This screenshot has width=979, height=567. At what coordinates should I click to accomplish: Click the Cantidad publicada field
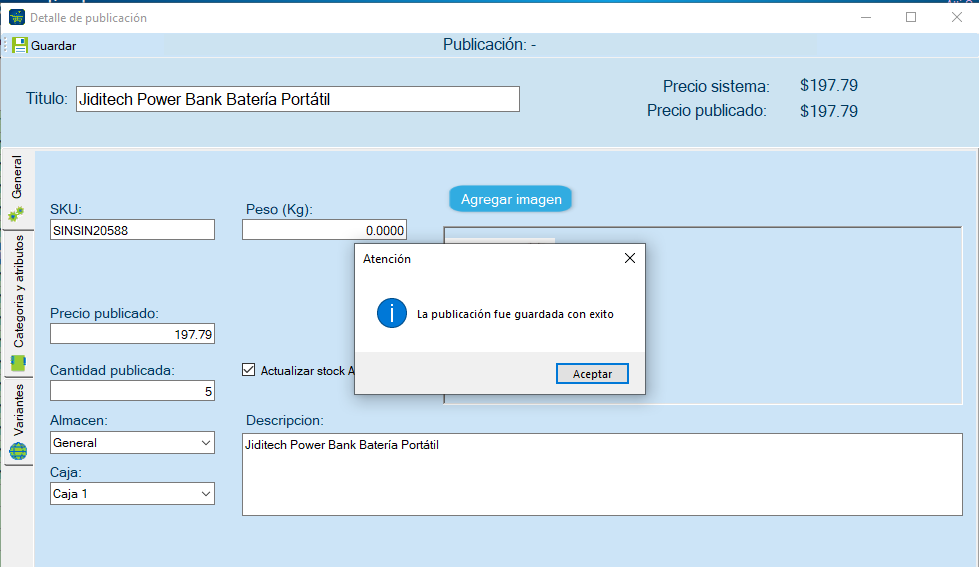(x=132, y=391)
